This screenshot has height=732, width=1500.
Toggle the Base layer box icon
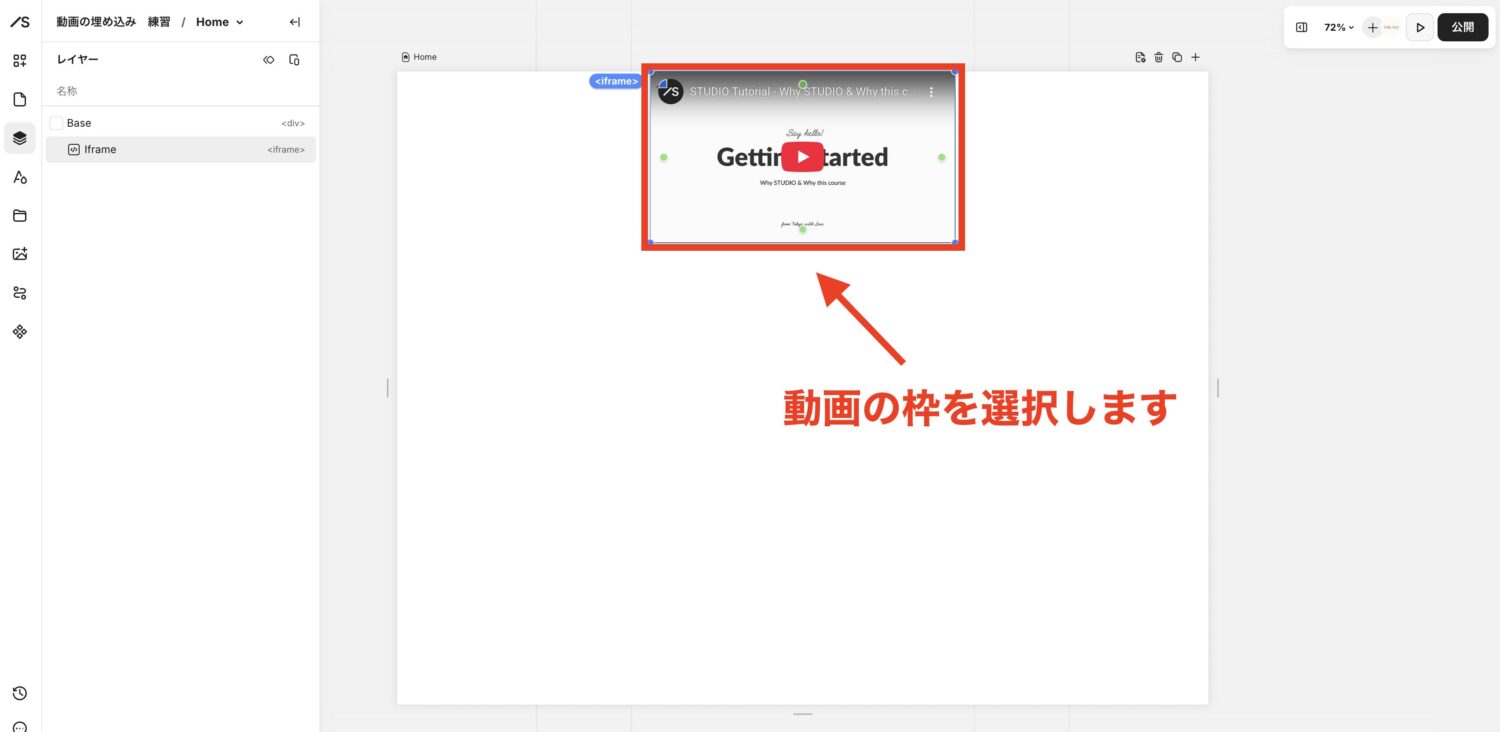click(56, 123)
